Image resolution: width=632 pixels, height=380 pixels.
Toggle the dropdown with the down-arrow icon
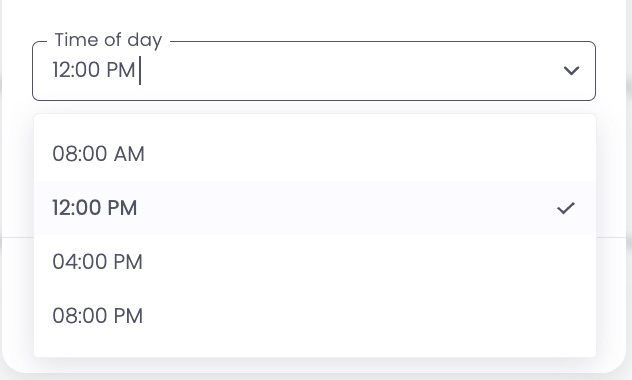(571, 71)
